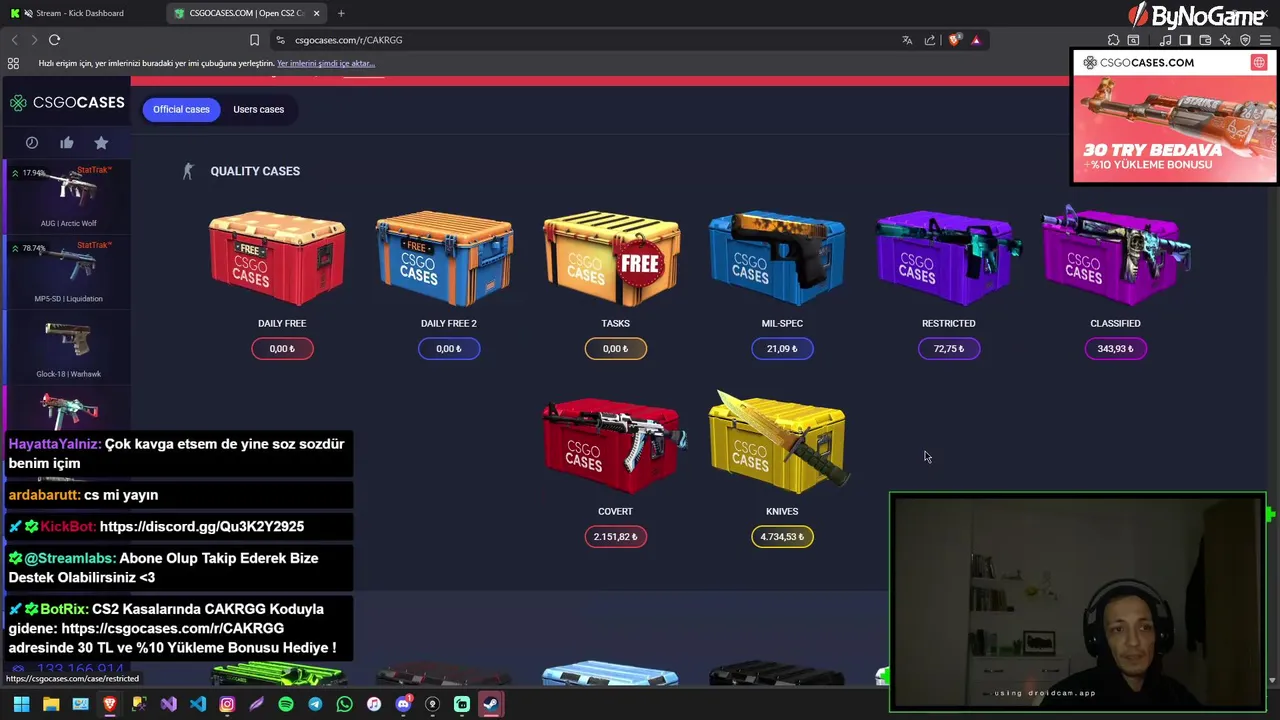This screenshot has height=720, width=1280.
Task: Click the 4.734,53 ₺ Knives price button
Action: [782, 537]
